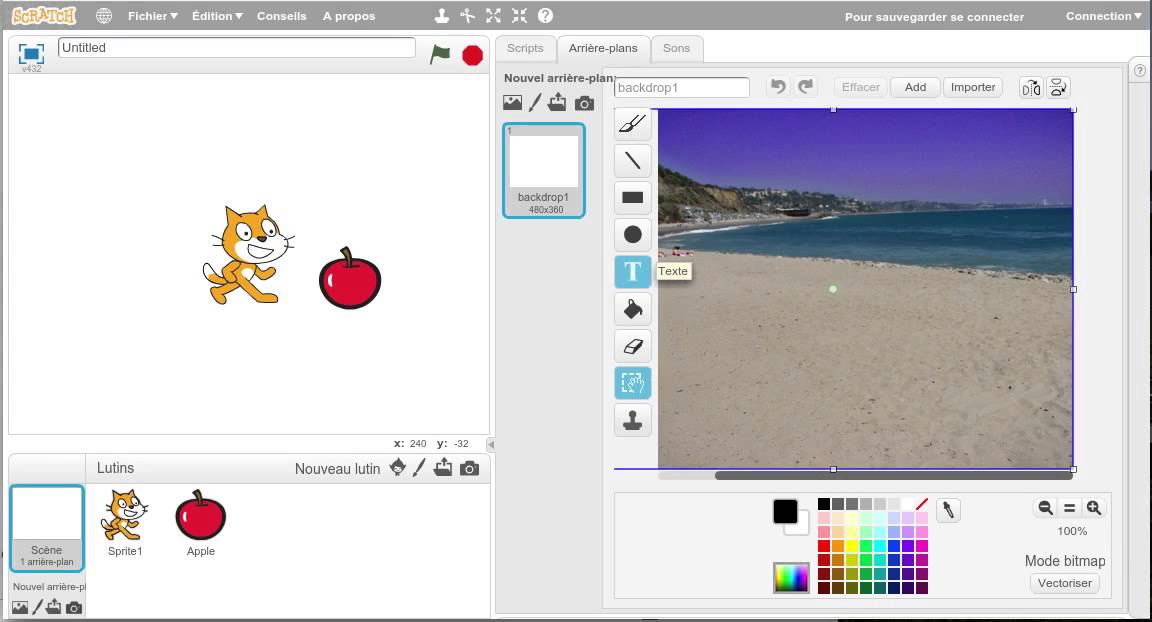This screenshot has width=1152, height=622.
Task: Open the Connection dropdown
Action: 1104,15
